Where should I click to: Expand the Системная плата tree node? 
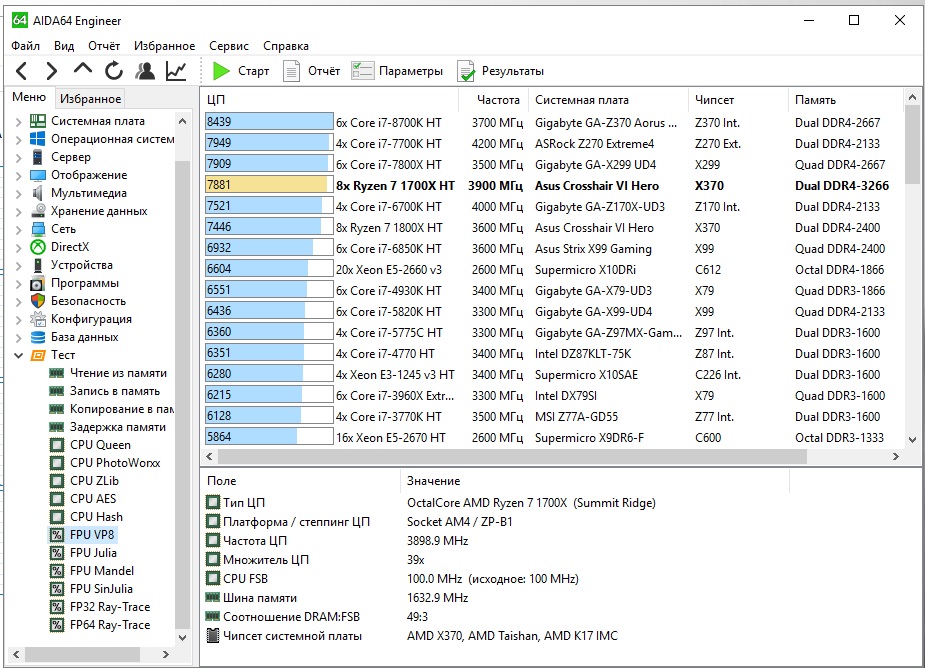coord(18,122)
